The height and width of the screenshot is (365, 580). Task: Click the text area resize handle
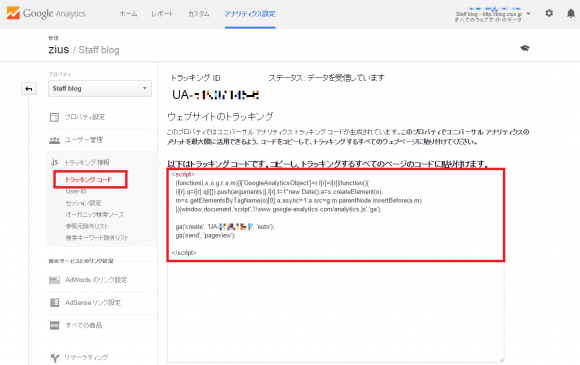click(501, 359)
